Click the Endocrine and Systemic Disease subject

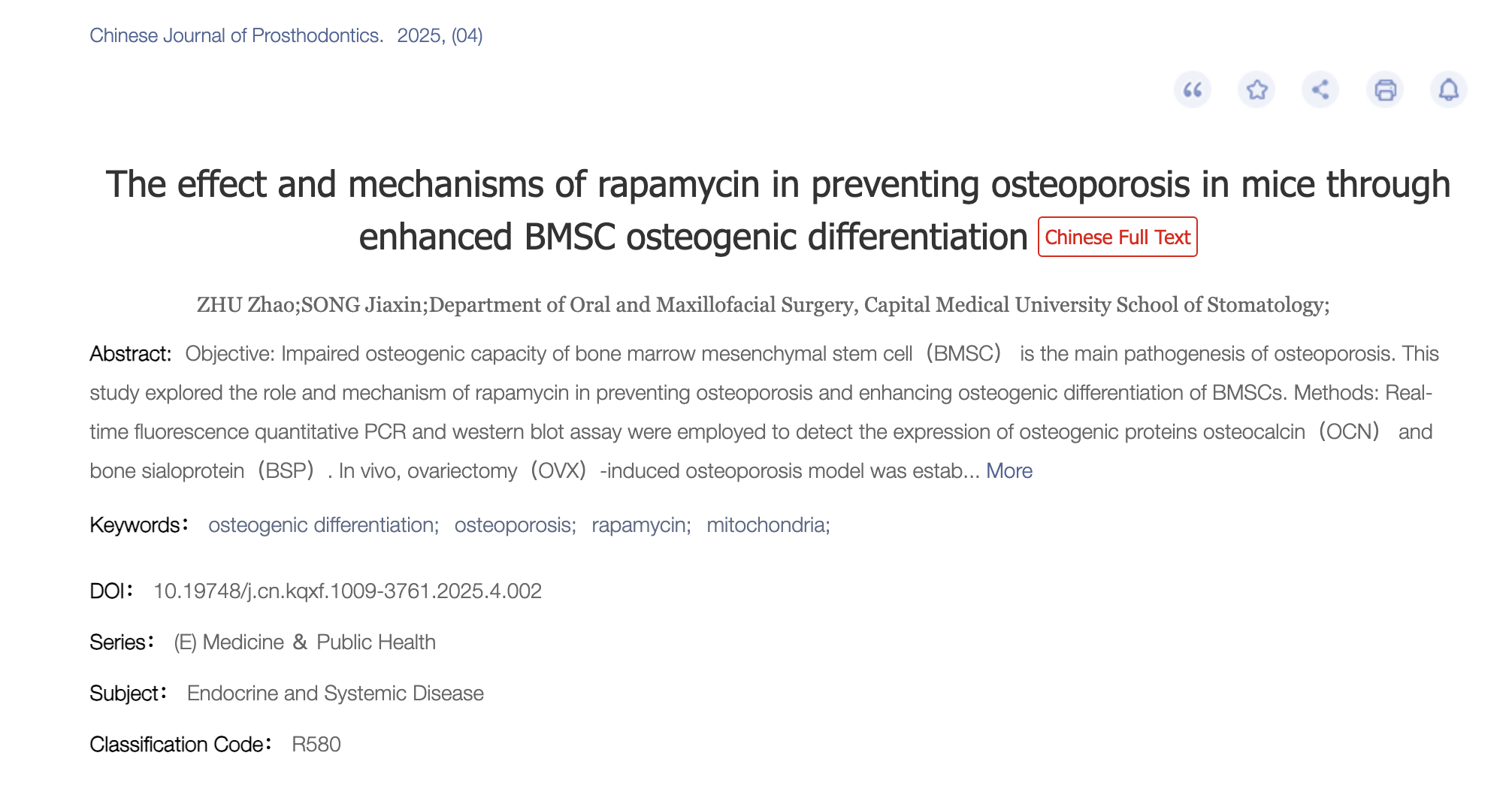335,694
